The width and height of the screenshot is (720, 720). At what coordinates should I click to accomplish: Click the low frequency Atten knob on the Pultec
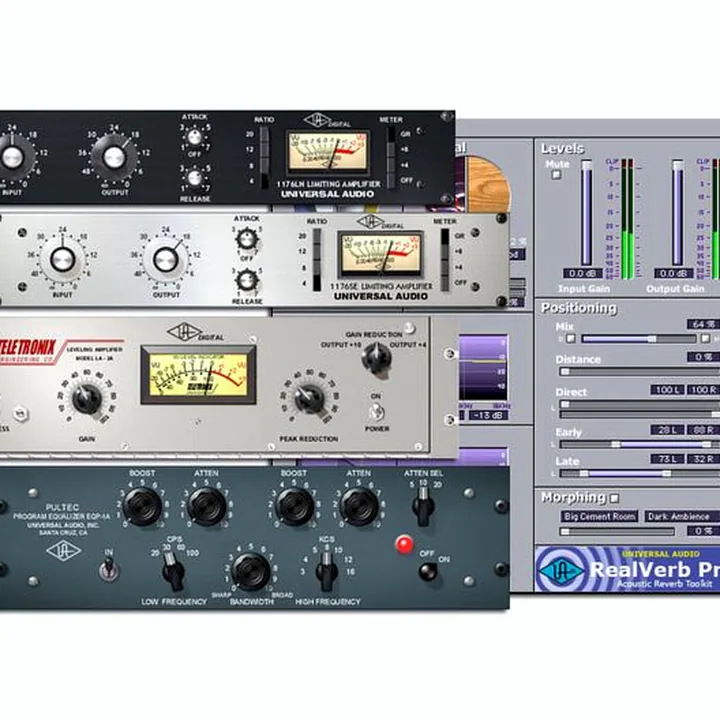207,506
